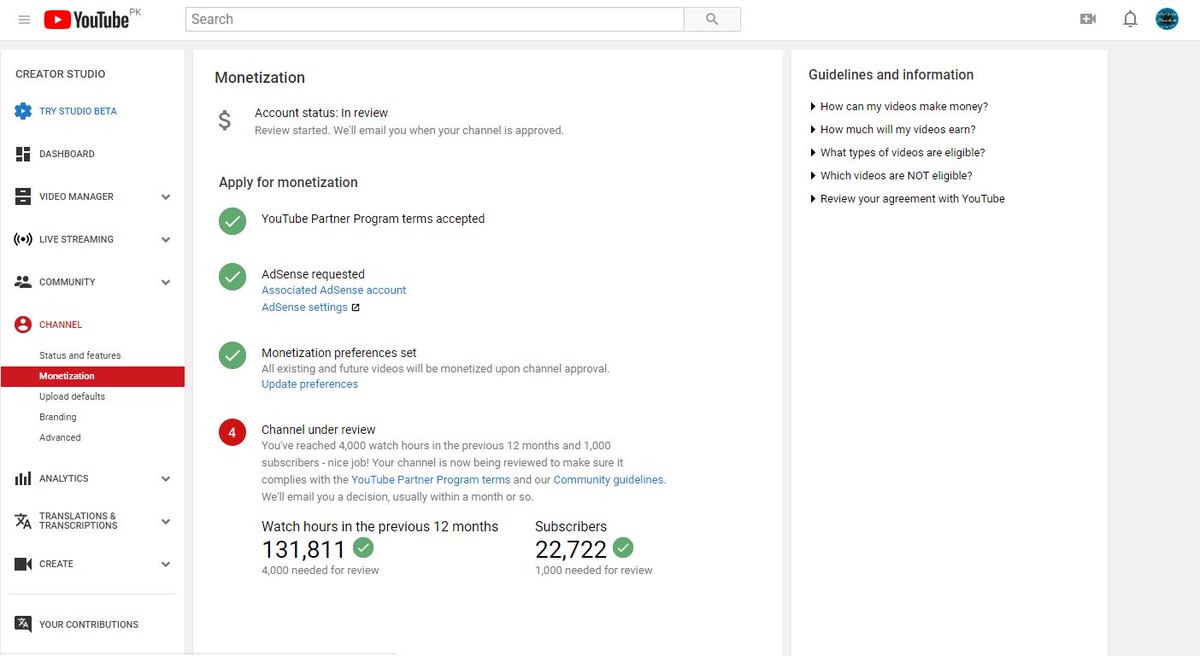
Task: Click 'Guidelines and information' heading
Action: tap(891, 75)
